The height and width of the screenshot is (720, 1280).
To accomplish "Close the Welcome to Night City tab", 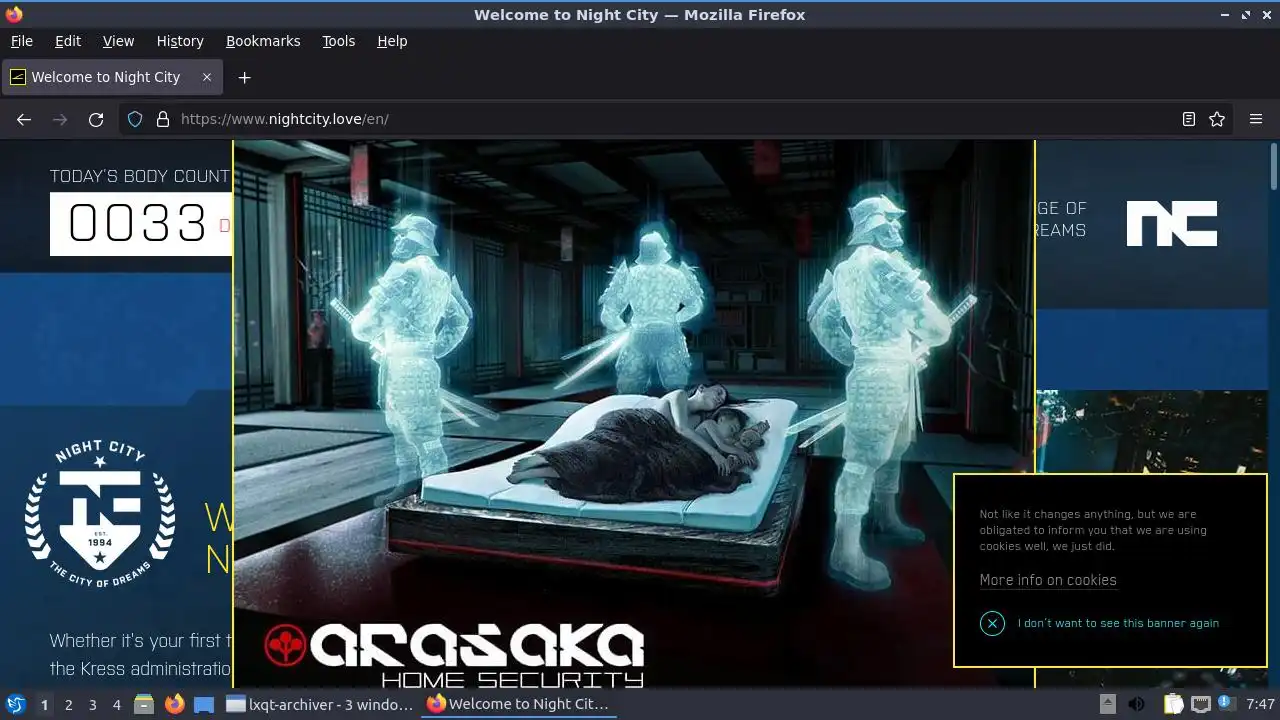I will click(x=207, y=77).
